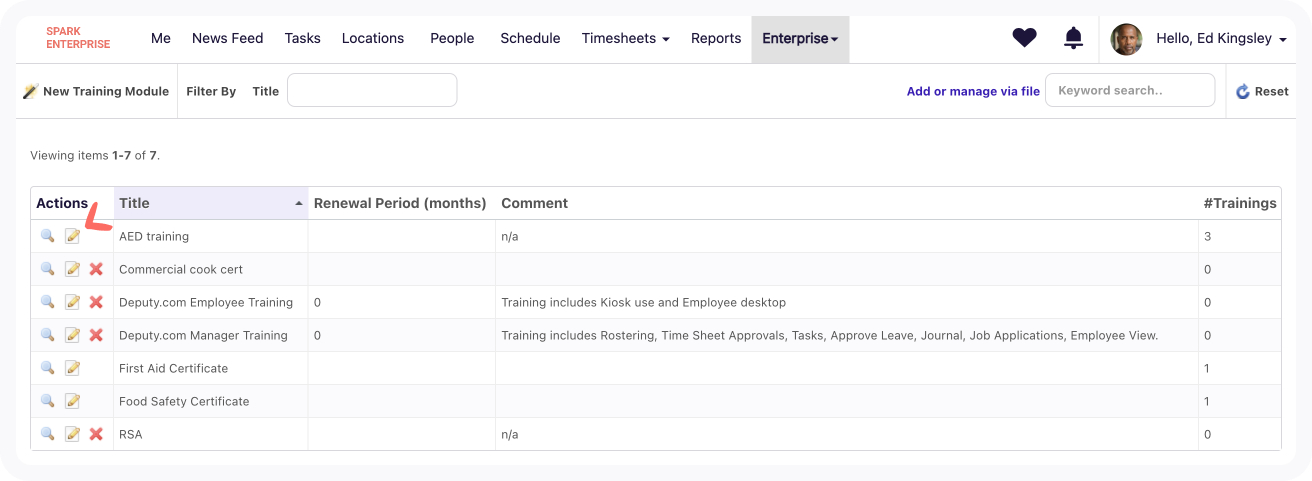Sort by Renewal Period (months) header

(400, 203)
